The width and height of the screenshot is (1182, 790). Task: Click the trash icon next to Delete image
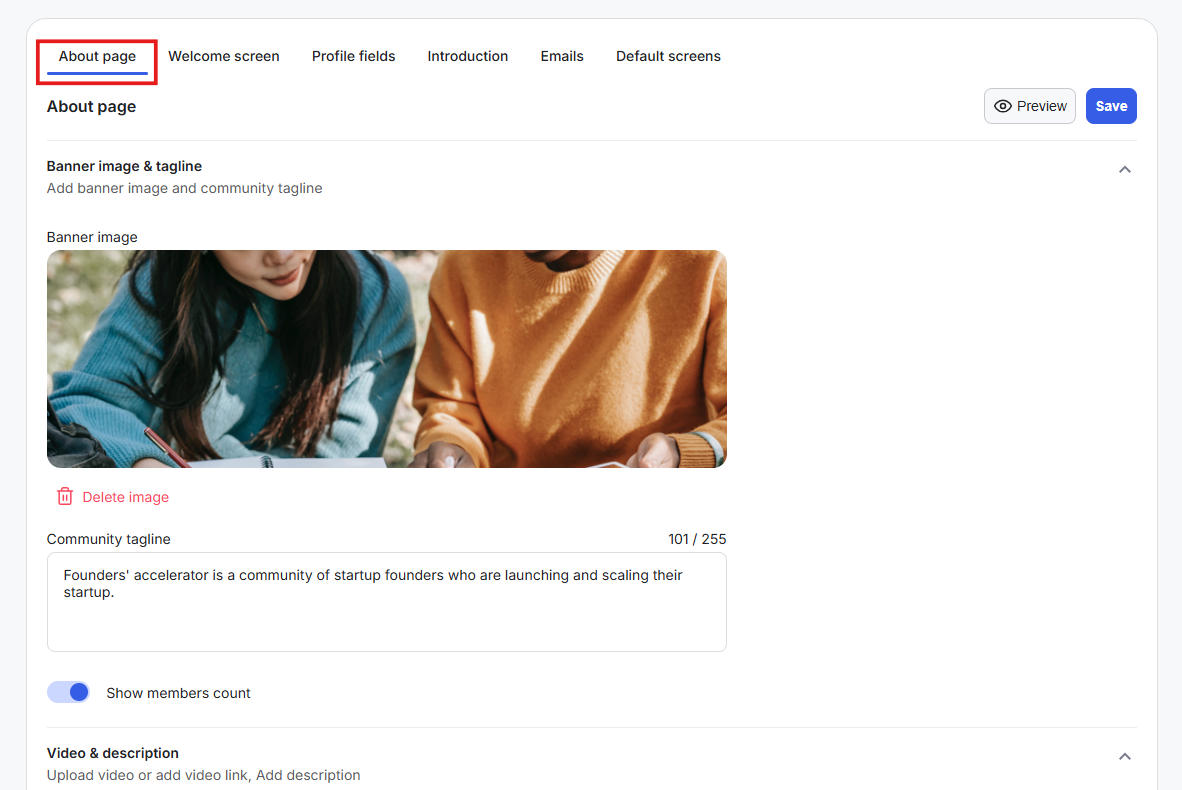(x=65, y=496)
